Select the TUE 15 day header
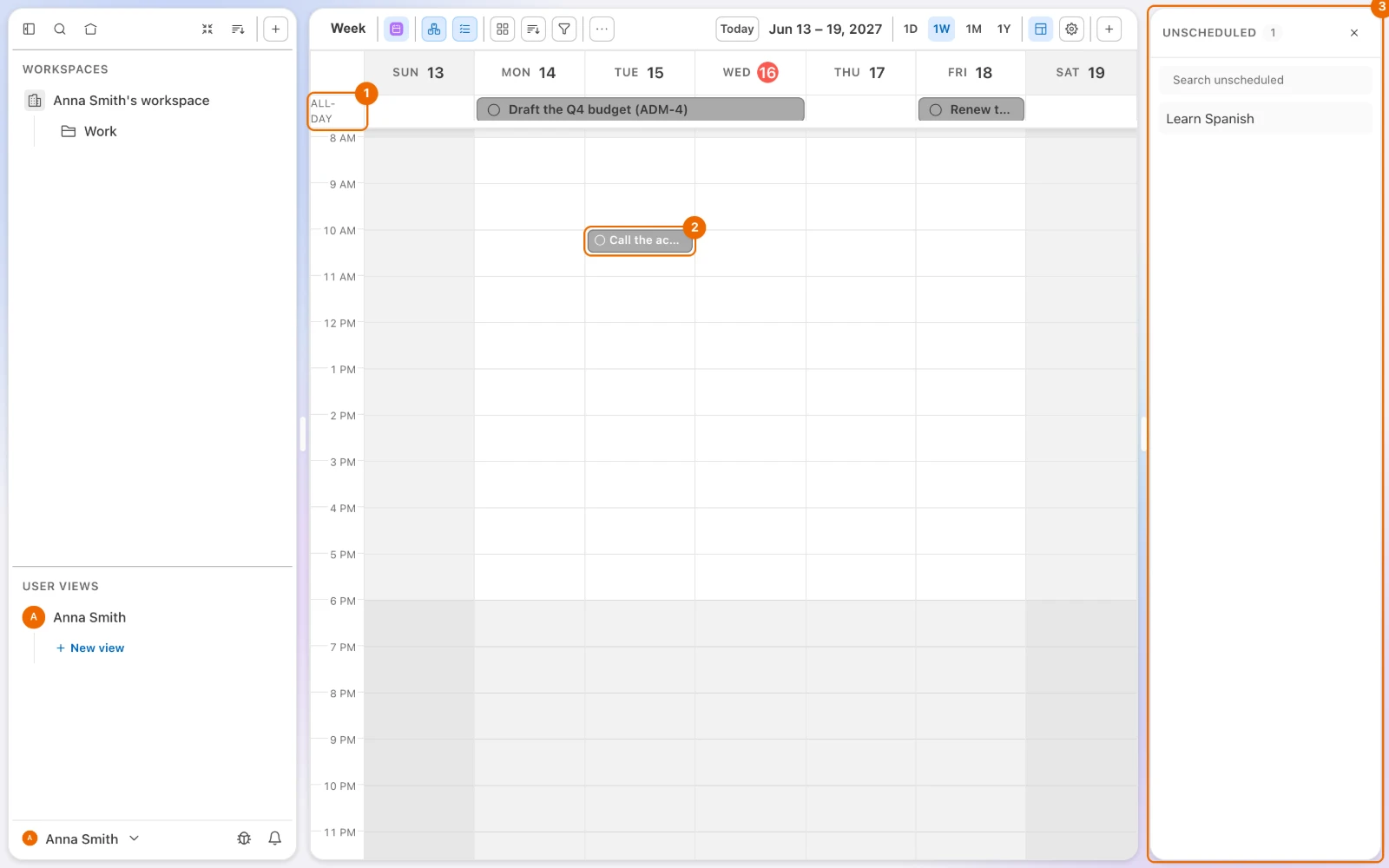Image resolution: width=1389 pixels, height=868 pixels. pos(639,73)
